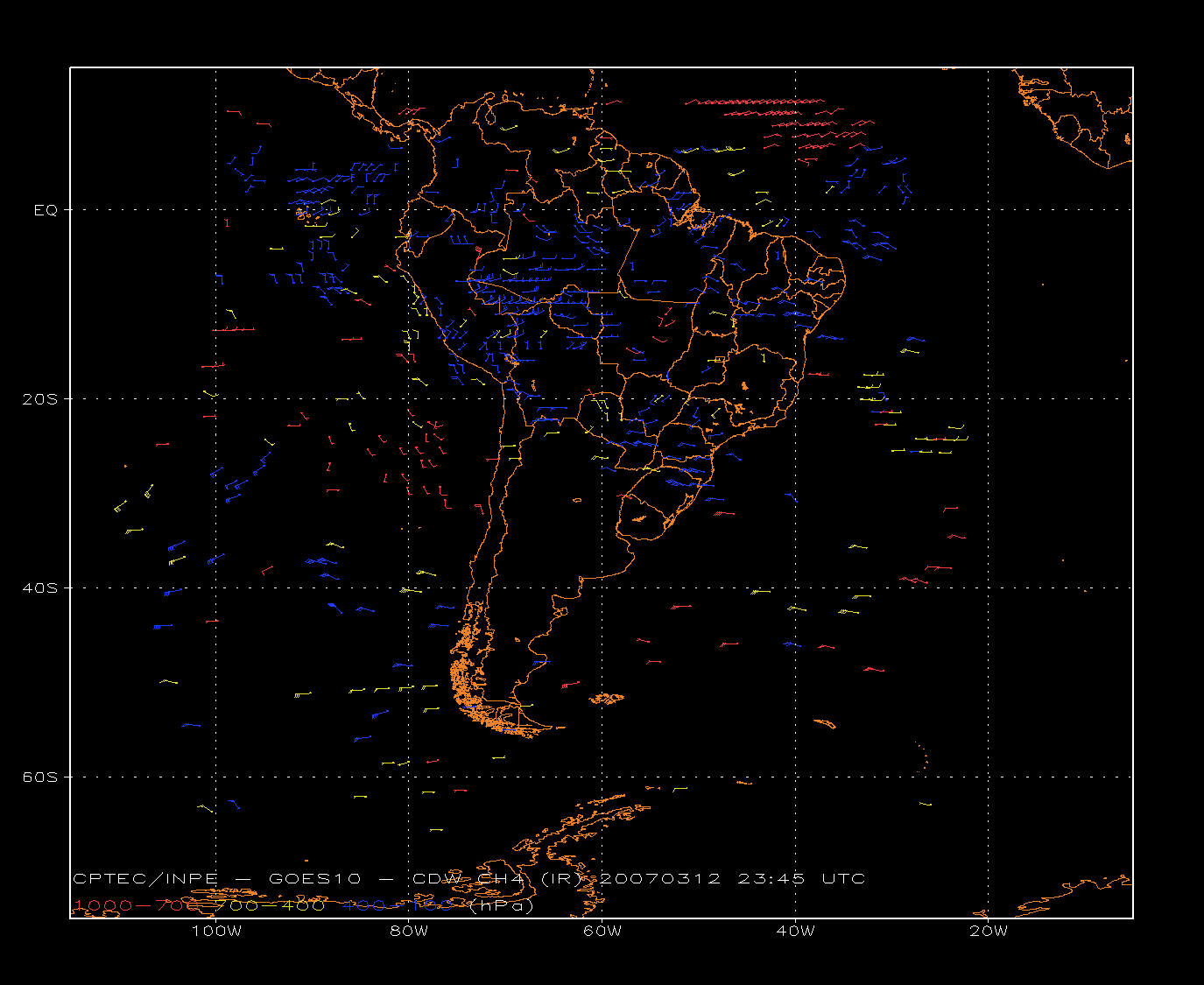Click the EQ latitude label
This screenshot has height=985, width=1204.
(x=46, y=210)
